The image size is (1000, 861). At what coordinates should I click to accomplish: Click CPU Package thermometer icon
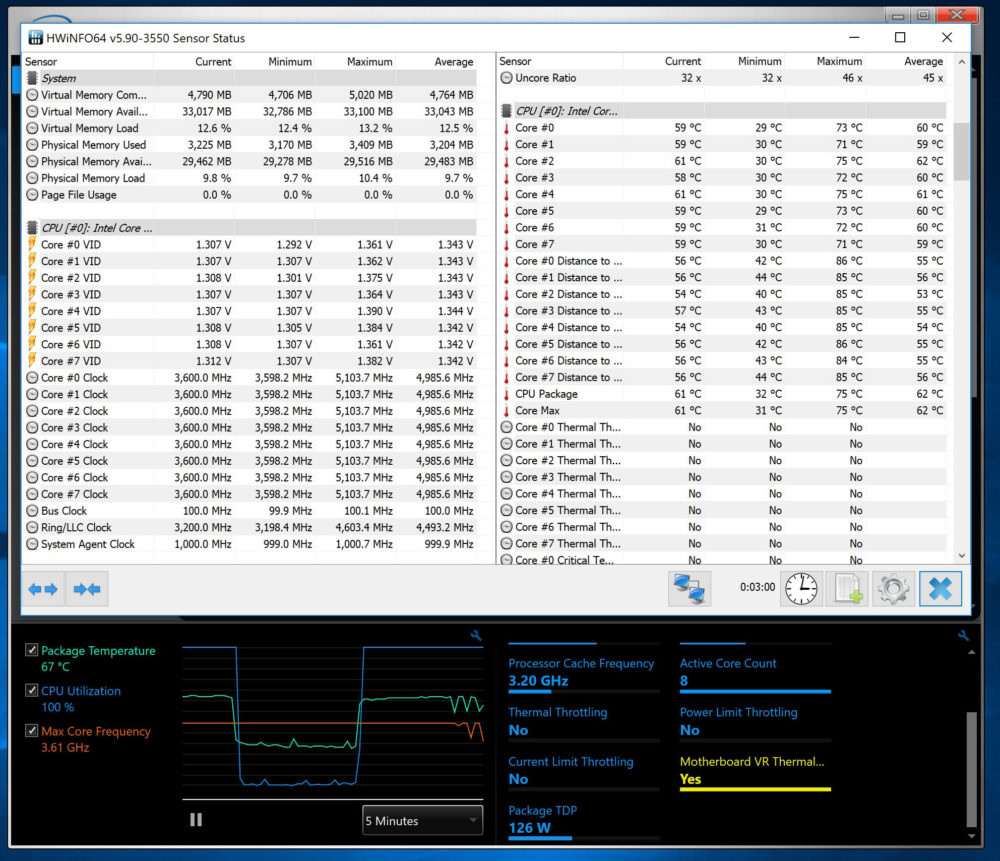(506, 395)
